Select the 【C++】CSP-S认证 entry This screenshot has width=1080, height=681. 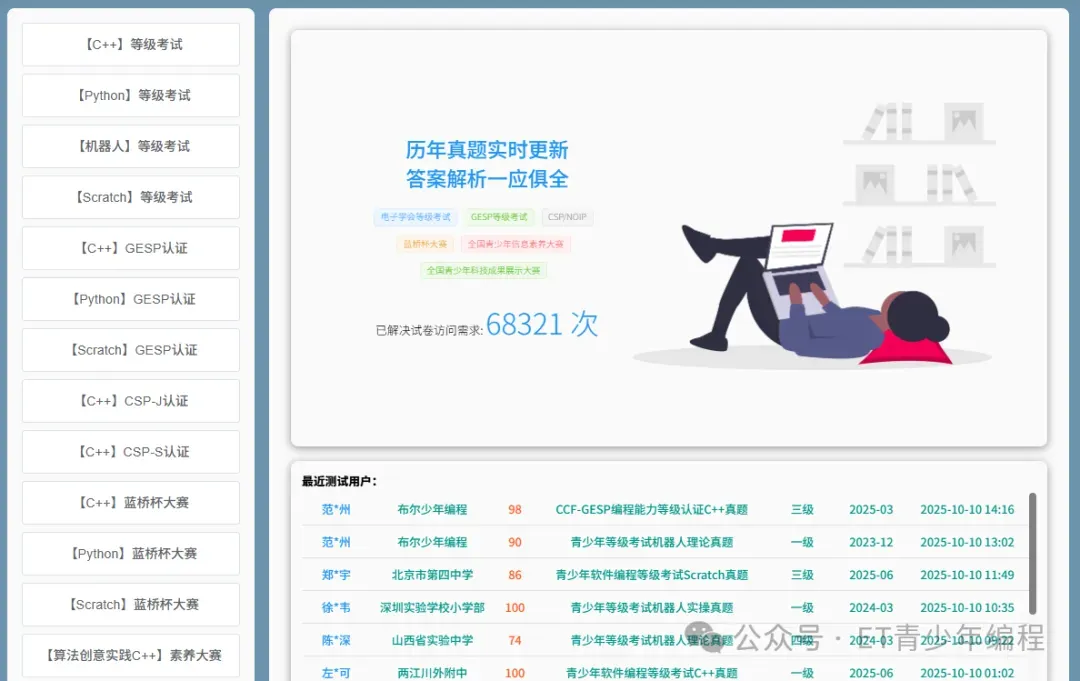[x=131, y=452]
